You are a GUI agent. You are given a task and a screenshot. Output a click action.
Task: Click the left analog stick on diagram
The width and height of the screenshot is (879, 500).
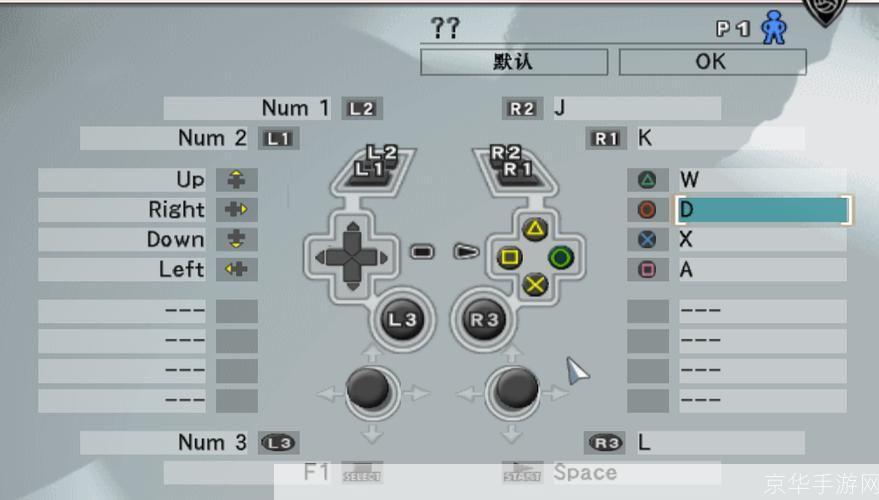tap(368, 389)
